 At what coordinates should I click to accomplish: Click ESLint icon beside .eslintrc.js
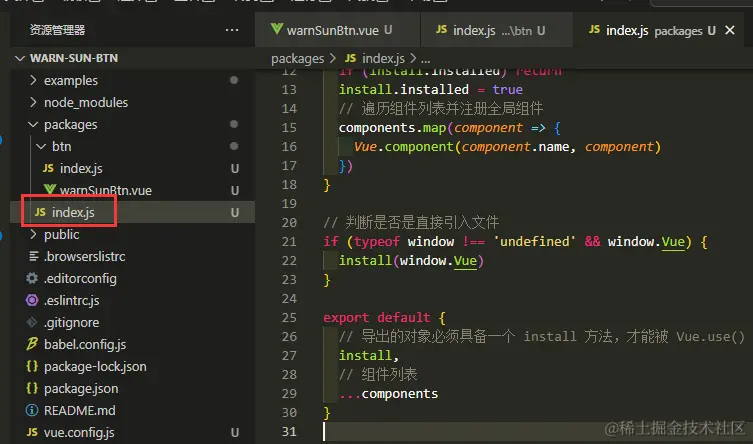tap(32, 300)
